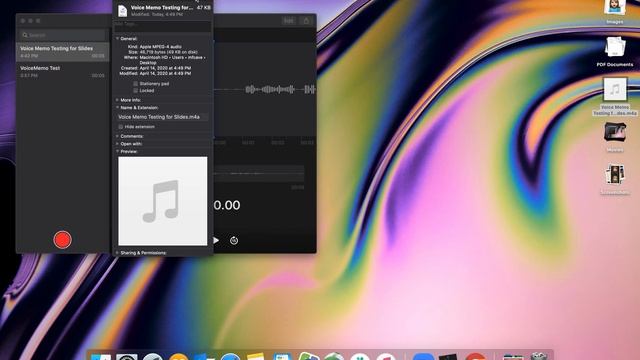
Task: Open the Movies stack on the desktop
Action: click(615, 137)
